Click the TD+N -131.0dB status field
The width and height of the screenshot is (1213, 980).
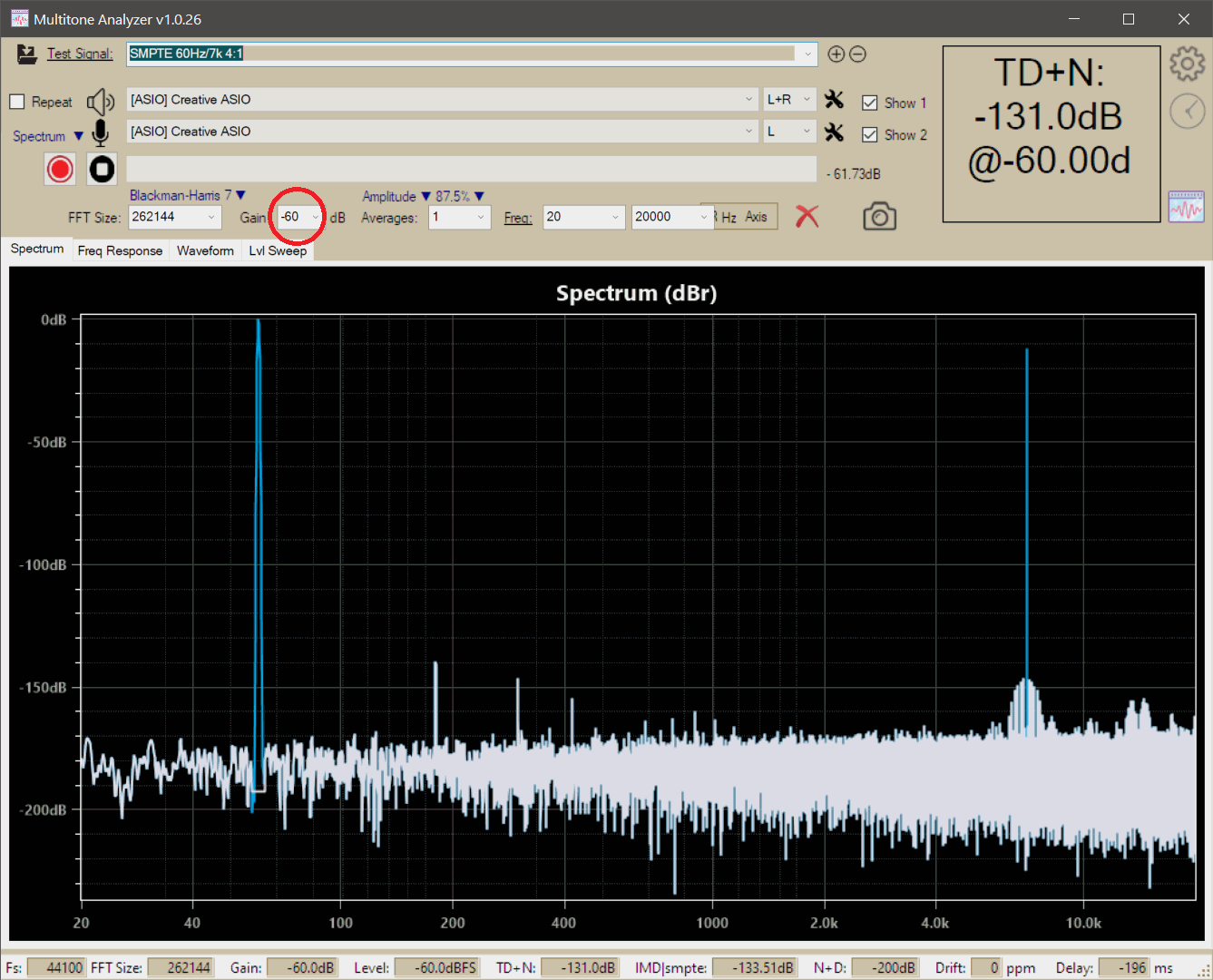[x=580, y=967]
